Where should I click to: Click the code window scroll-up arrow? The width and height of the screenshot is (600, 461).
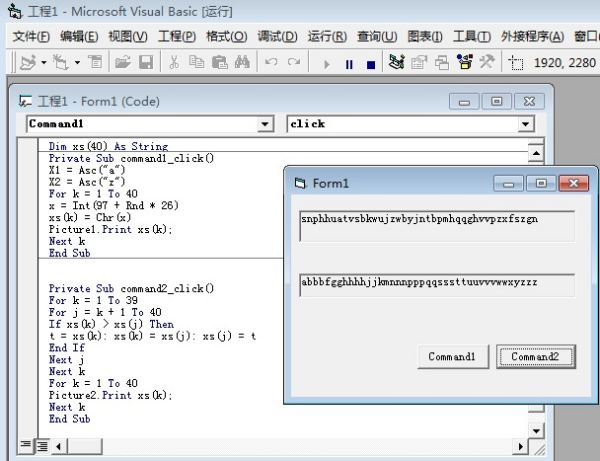pyautogui.click(x=536, y=153)
